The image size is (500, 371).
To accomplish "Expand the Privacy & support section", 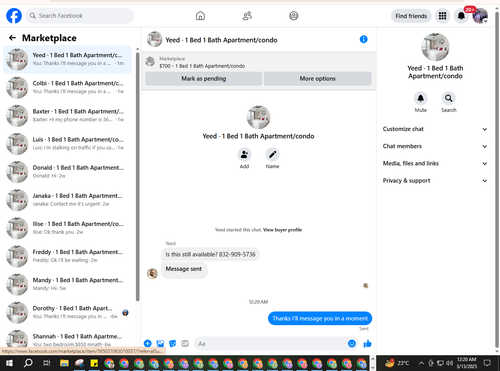I will pos(435,181).
